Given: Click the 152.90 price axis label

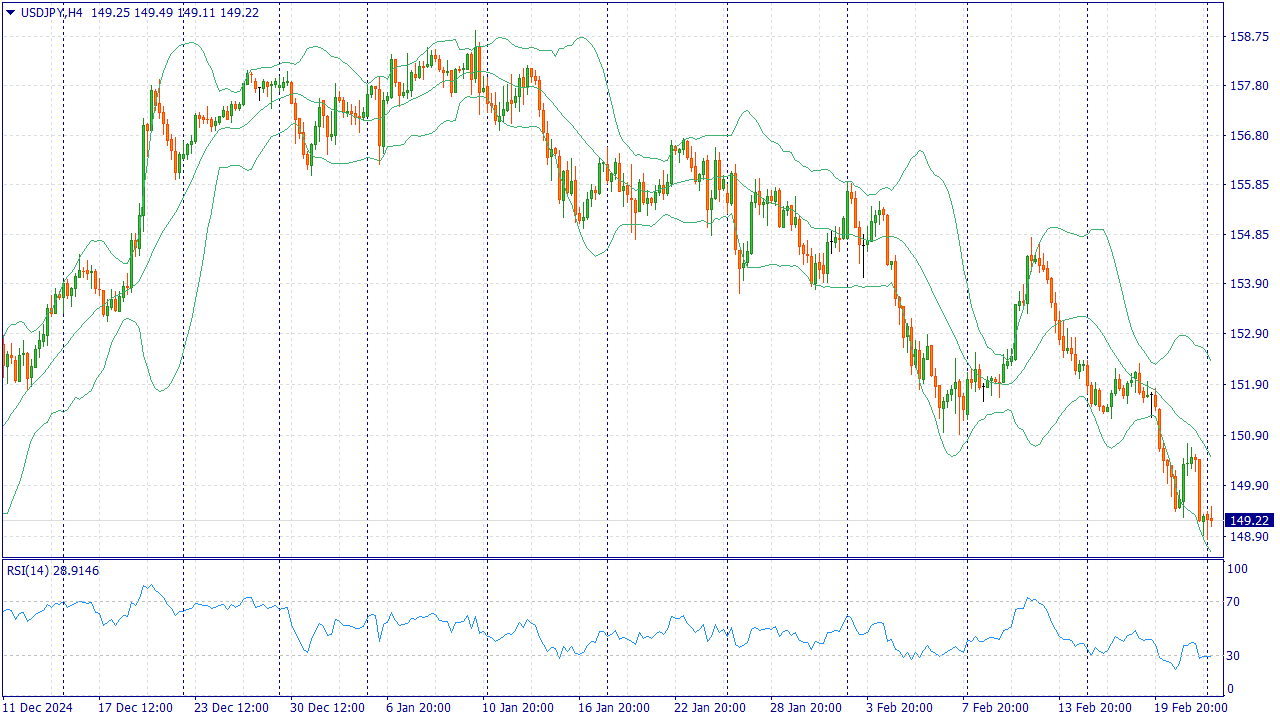Looking at the screenshot, I should point(1249,334).
